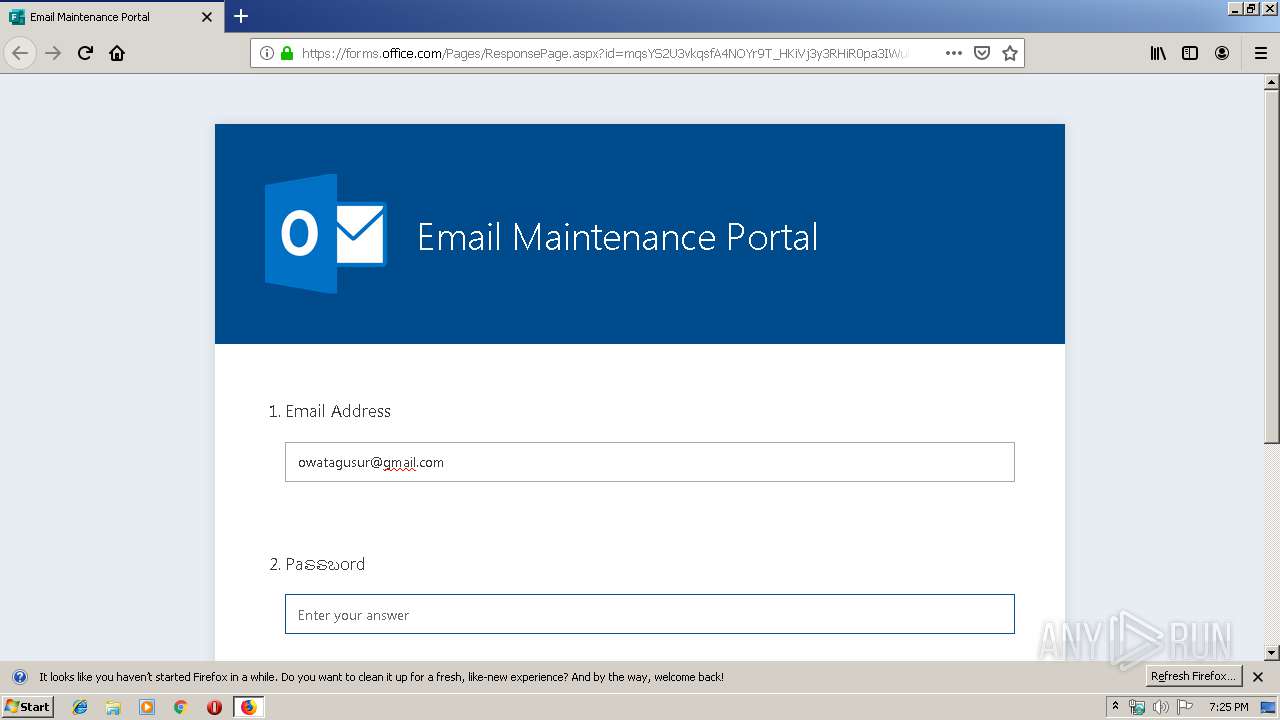The image size is (1280, 720).
Task: Open File Explorer from taskbar
Action: pos(113,707)
